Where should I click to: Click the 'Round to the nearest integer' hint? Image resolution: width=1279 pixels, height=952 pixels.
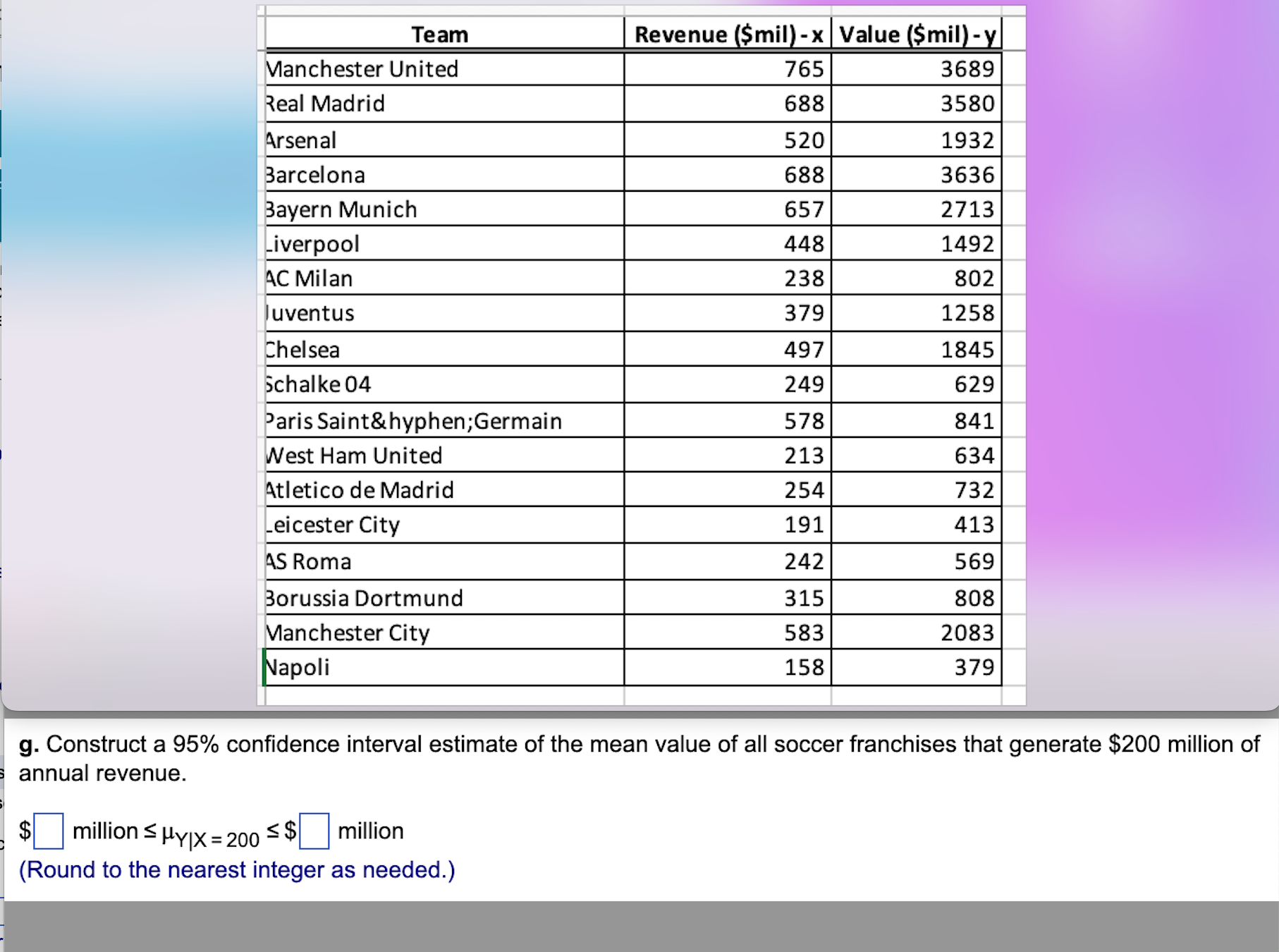[237, 870]
